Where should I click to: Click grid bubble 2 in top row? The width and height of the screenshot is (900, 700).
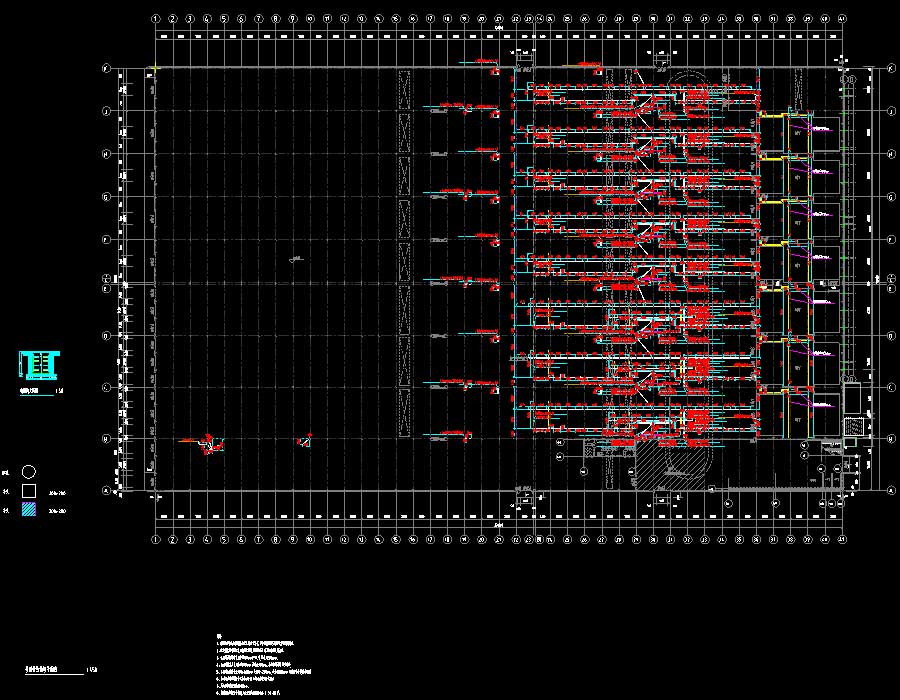[x=173, y=19]
